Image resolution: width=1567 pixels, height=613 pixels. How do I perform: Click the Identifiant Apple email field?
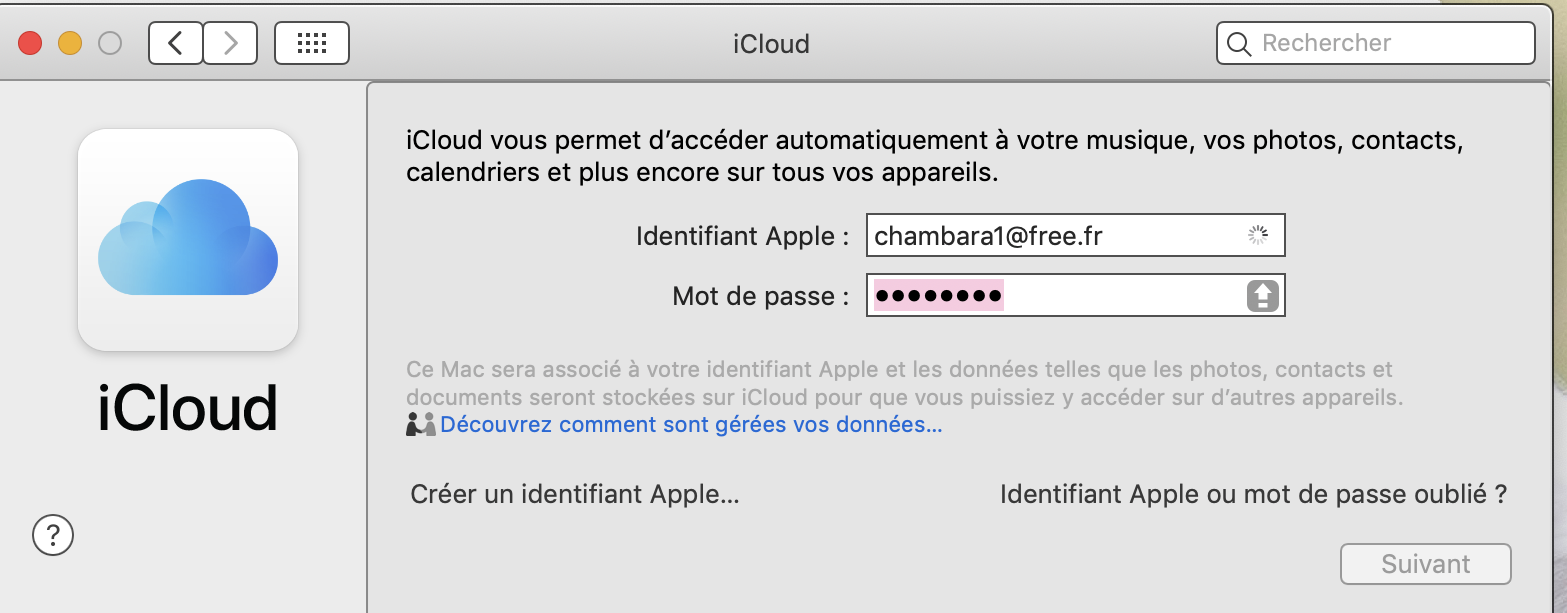1075,235
